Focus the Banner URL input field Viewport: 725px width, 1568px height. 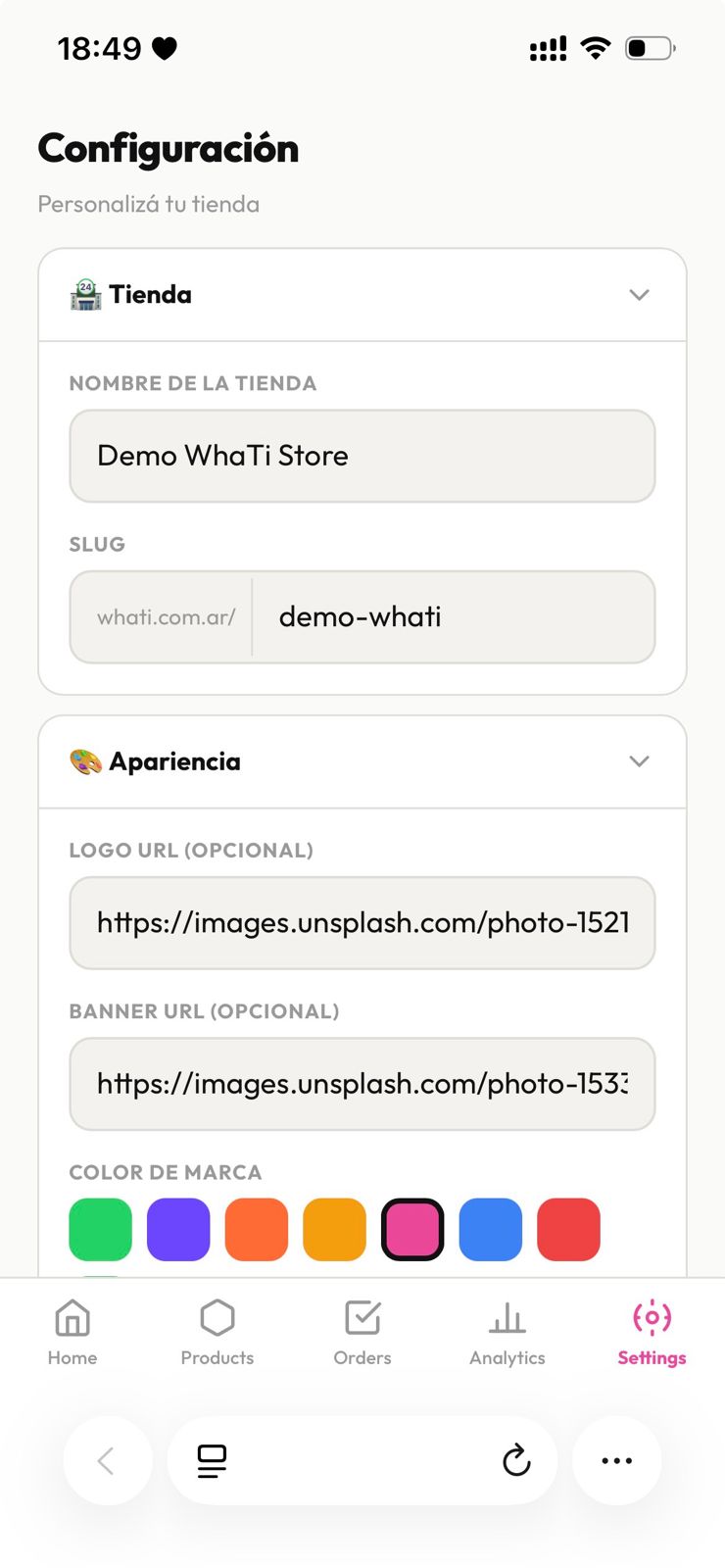[x=362, y=1084]
